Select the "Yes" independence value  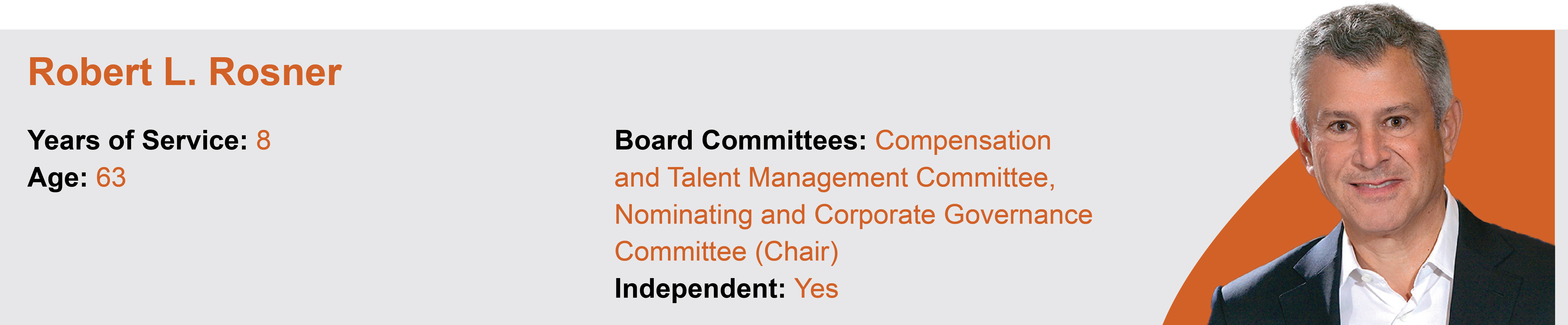click(x=816, y=289)
